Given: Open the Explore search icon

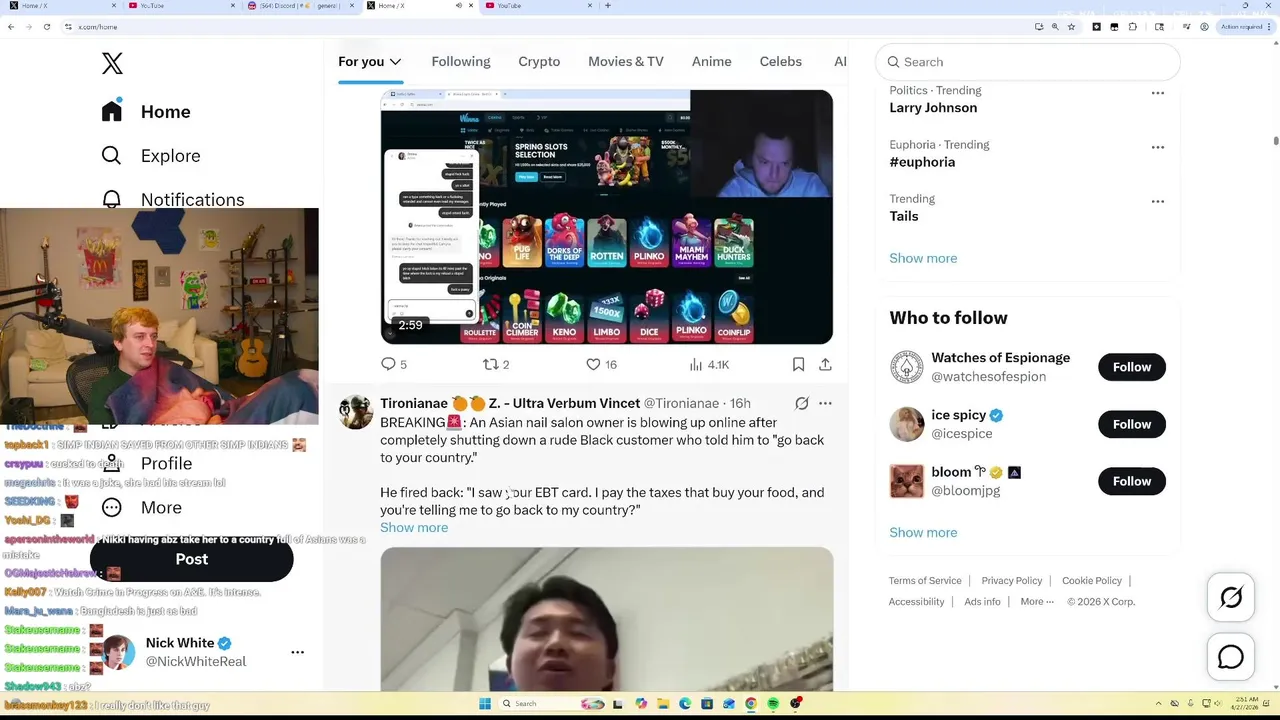Looking at the screenshot, I should point(111,155).
